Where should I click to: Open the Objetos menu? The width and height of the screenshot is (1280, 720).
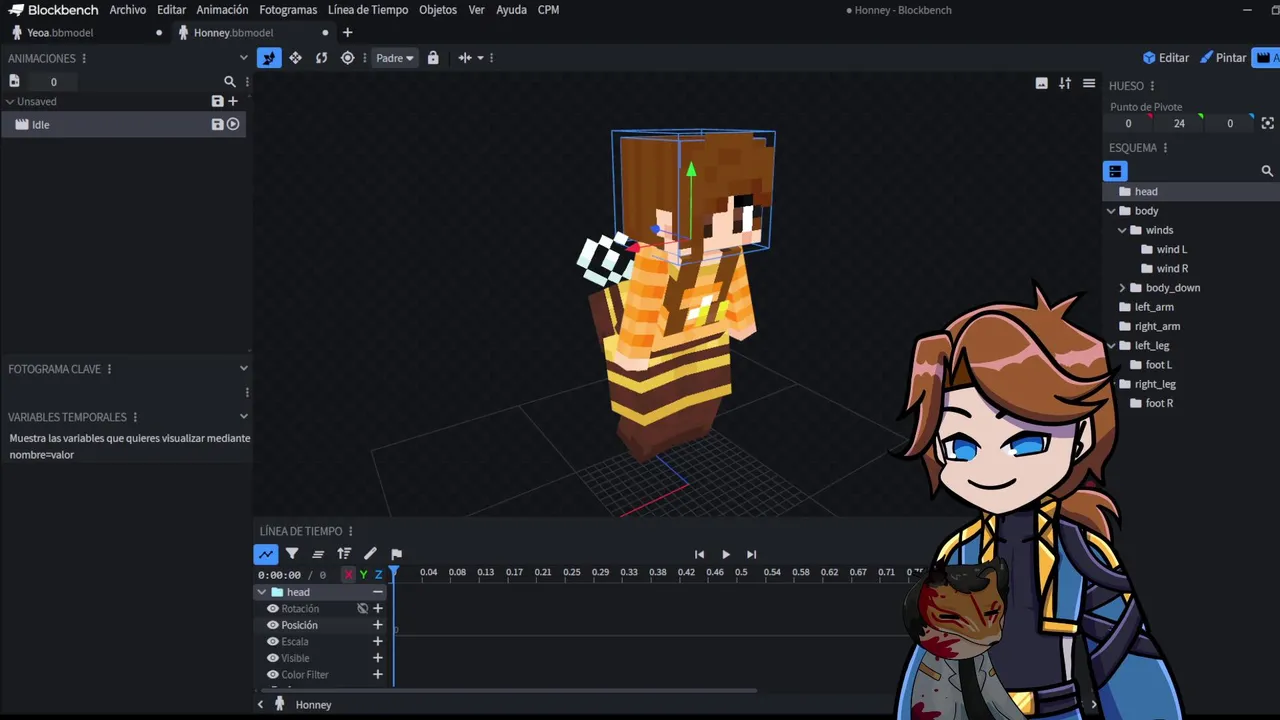tap(438, 10)
